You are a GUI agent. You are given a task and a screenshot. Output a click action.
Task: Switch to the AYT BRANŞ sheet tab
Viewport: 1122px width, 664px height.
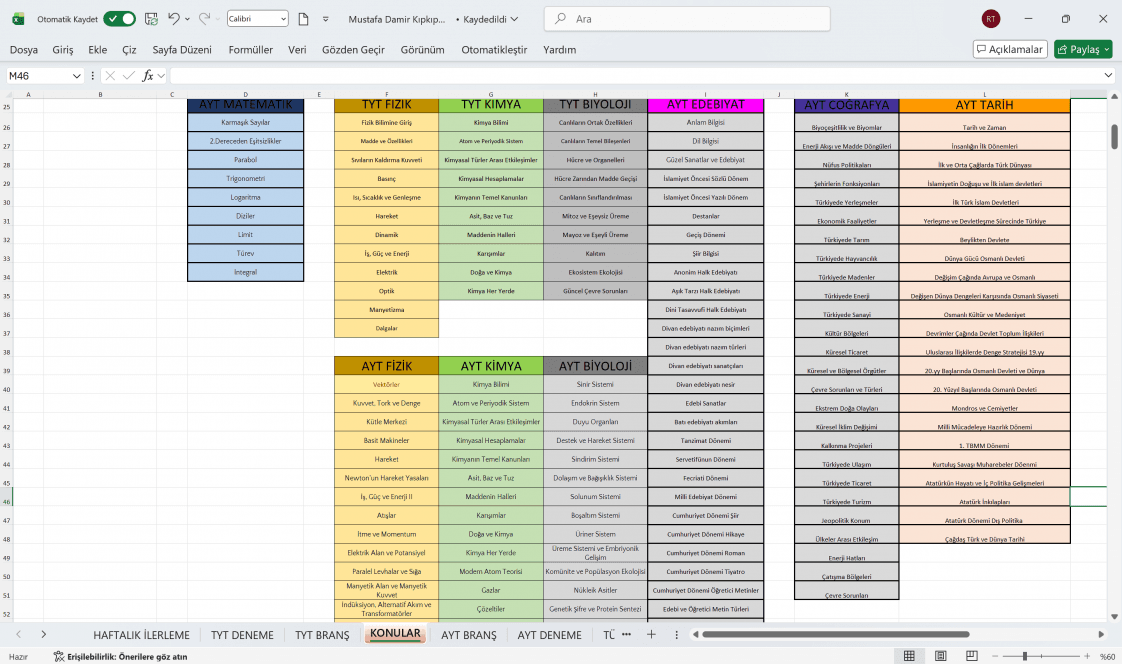tap(469, 635)
